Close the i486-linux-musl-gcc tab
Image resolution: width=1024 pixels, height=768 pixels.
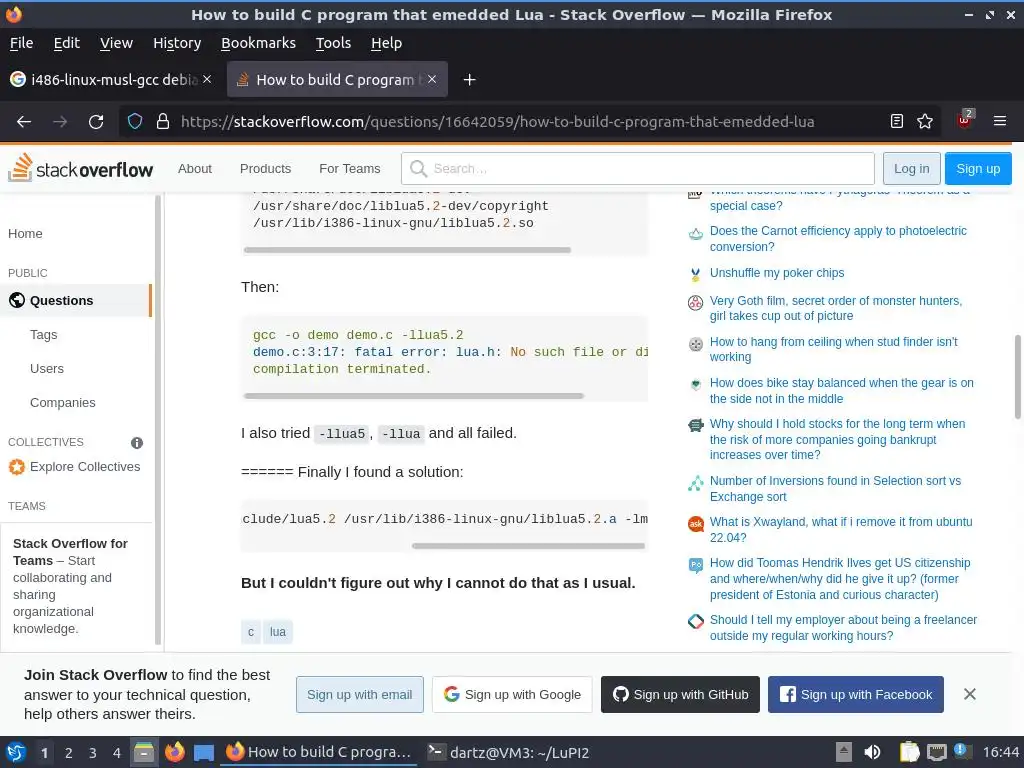click(x=207, y=79)
